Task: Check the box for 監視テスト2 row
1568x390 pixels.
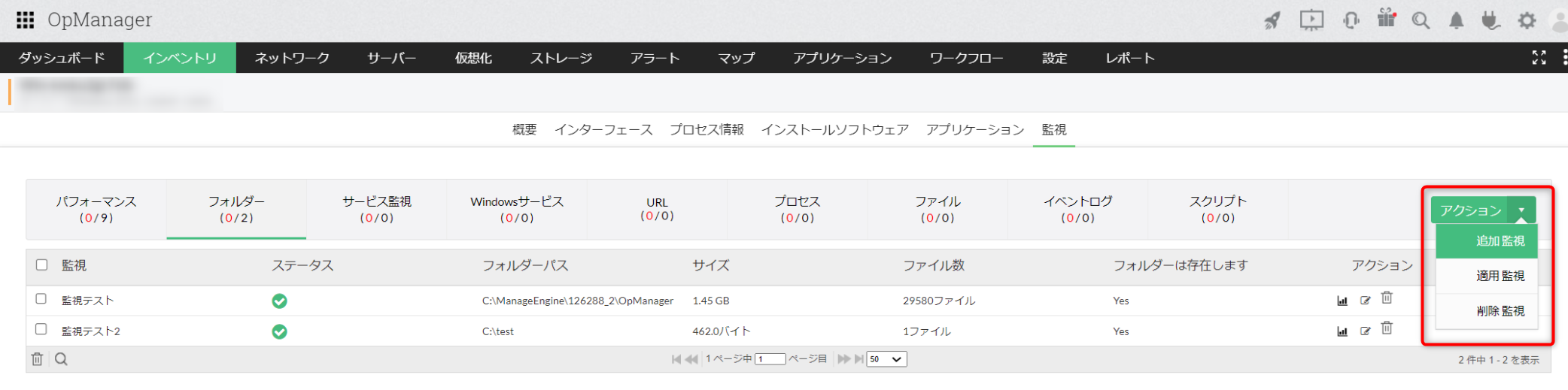Action: click(x=41, y=329)
